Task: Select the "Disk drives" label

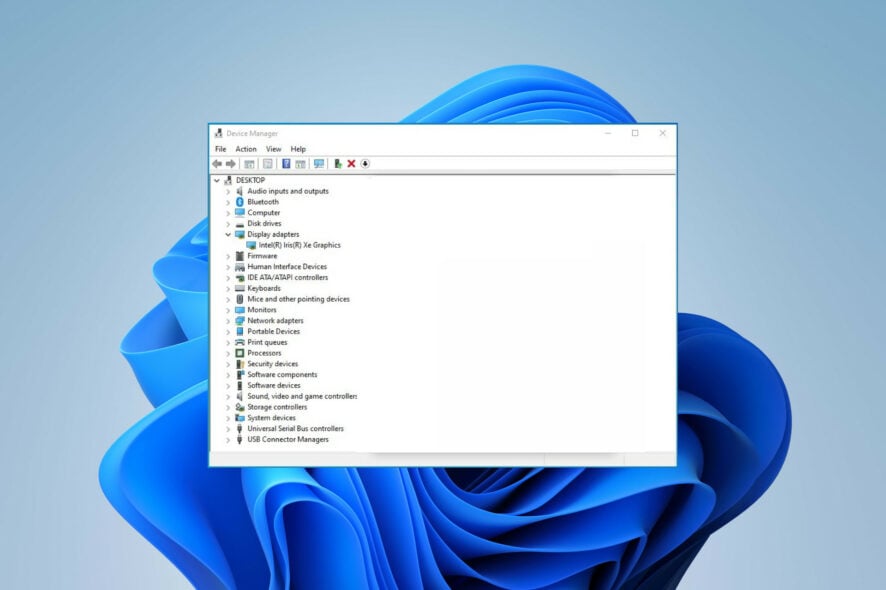Action: click(x=264, y=224)
